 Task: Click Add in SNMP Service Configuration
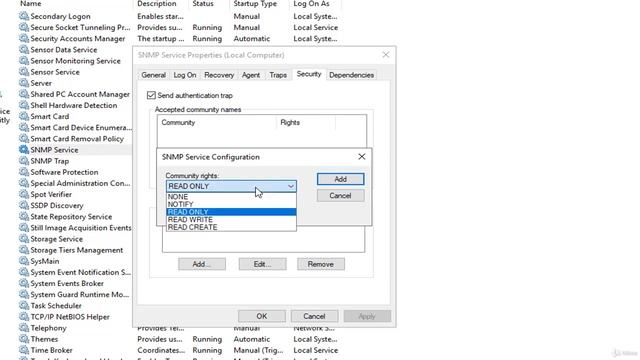[x=340, y=179]
